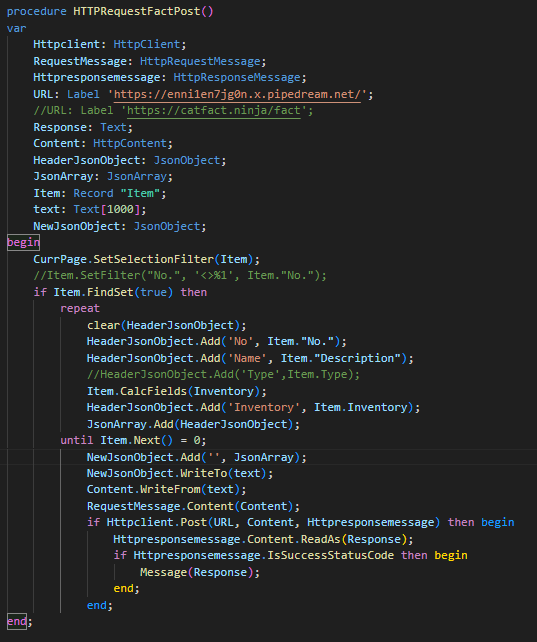Click the until Item.Next() line

pos(133,441)
